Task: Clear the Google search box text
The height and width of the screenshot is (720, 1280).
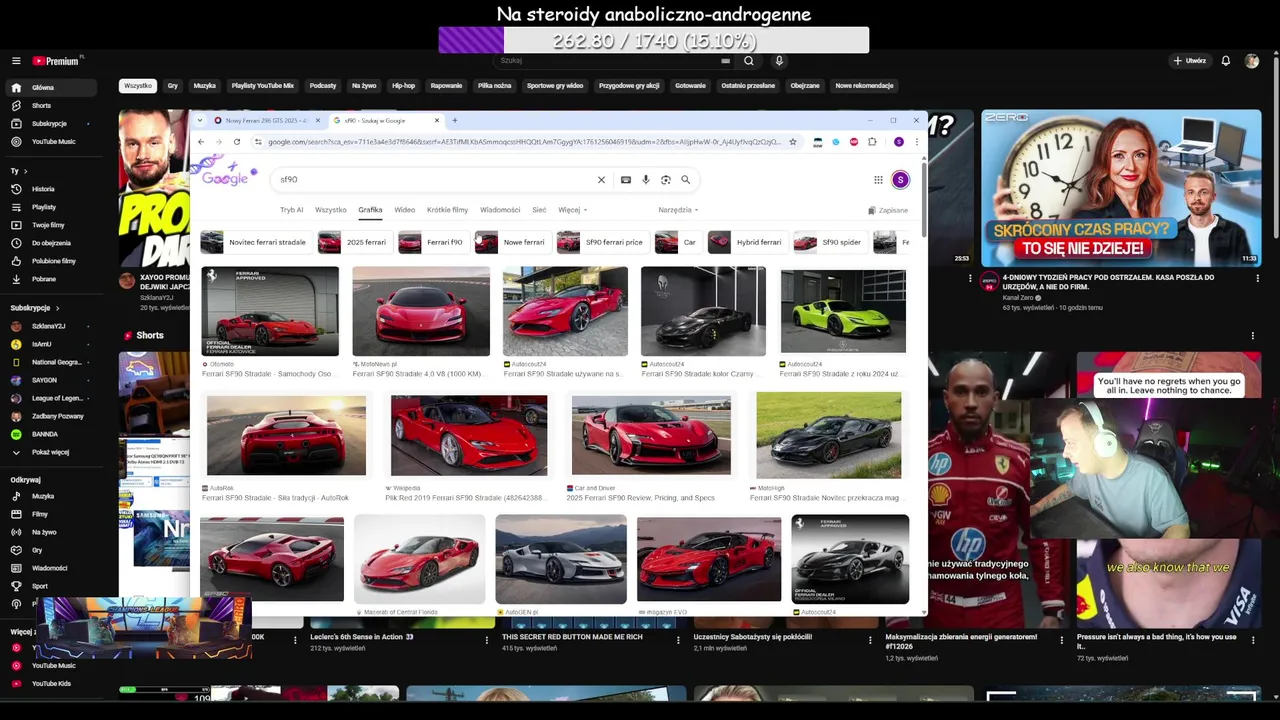Action: click(x=601, y=180)
